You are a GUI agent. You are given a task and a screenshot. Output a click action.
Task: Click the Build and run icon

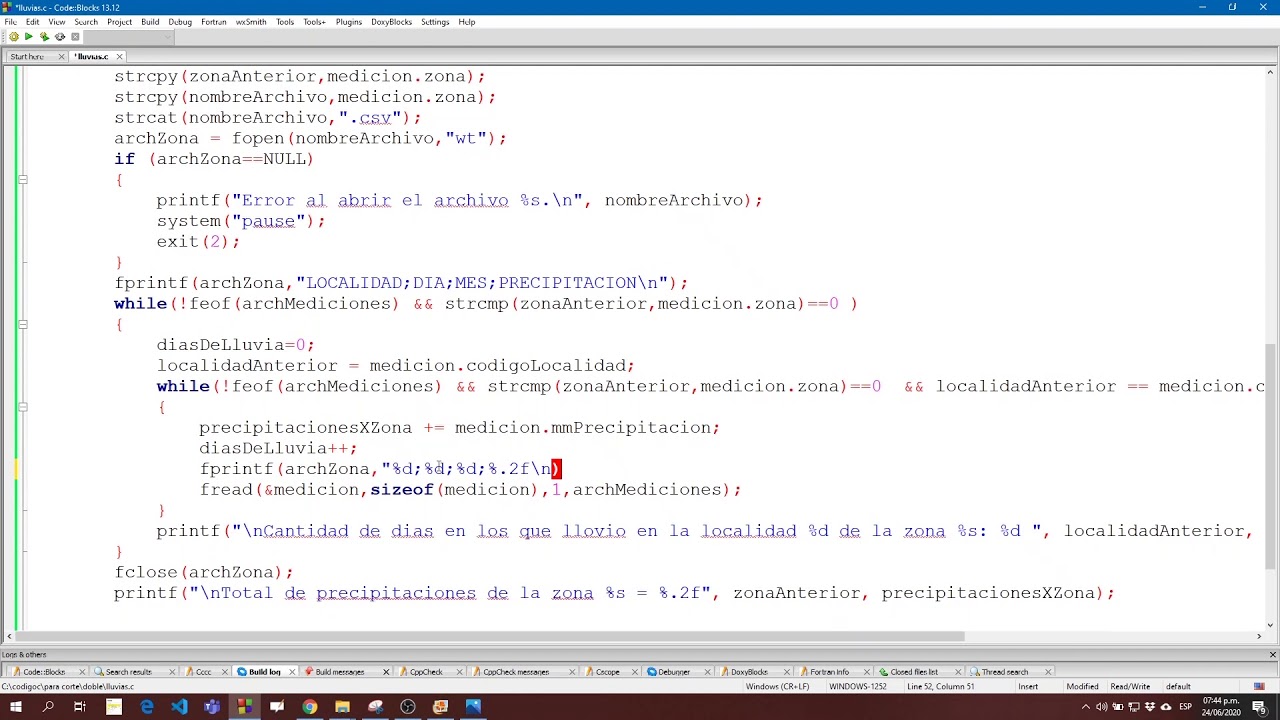click(44, 37)
